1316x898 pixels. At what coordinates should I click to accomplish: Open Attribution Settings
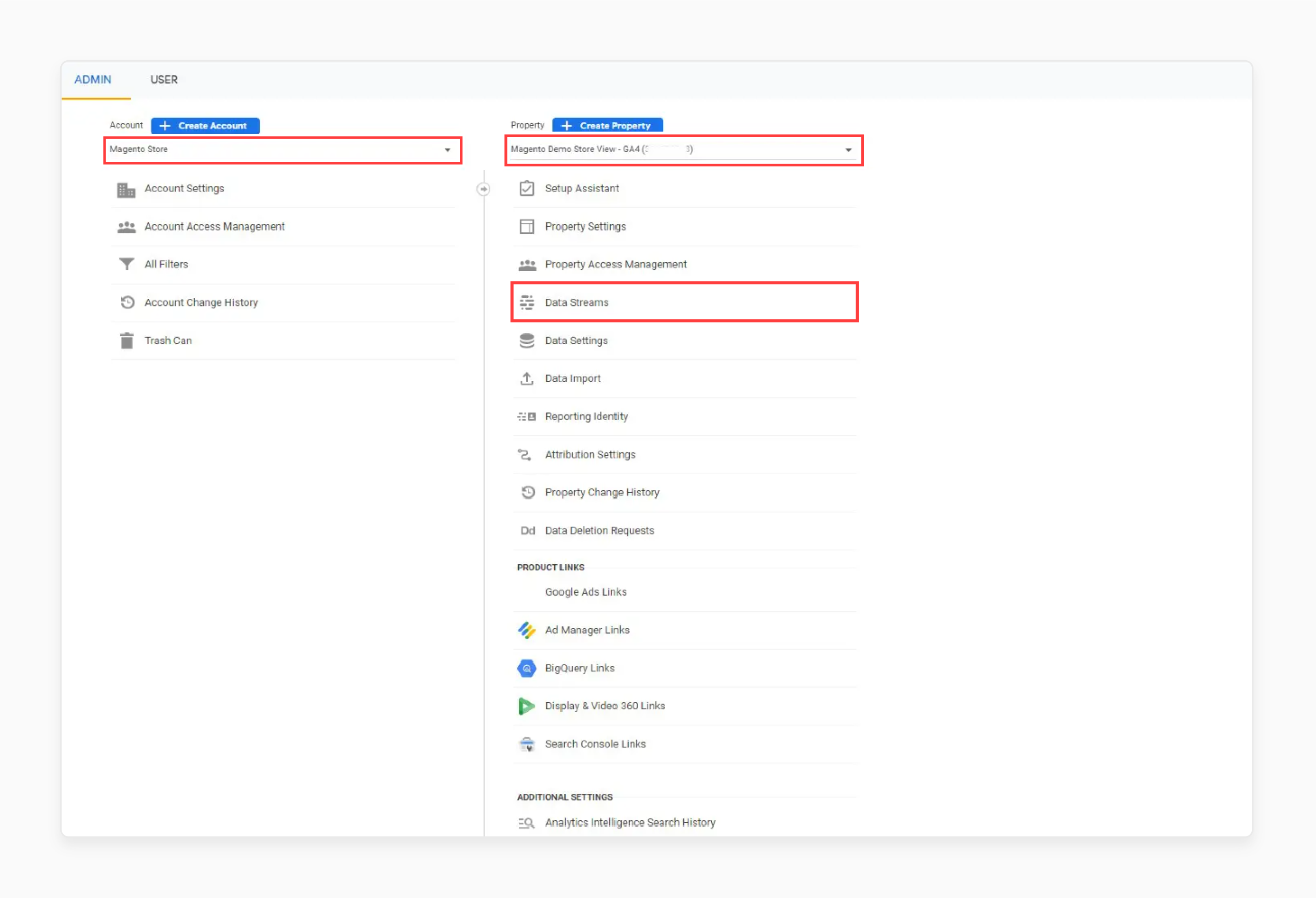(590, 454)
